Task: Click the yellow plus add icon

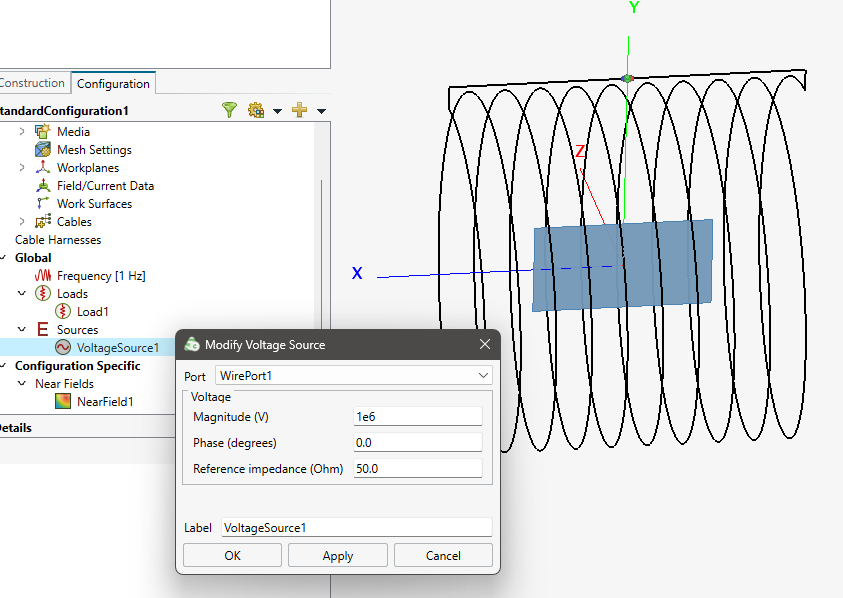Action: click(299, 110)
